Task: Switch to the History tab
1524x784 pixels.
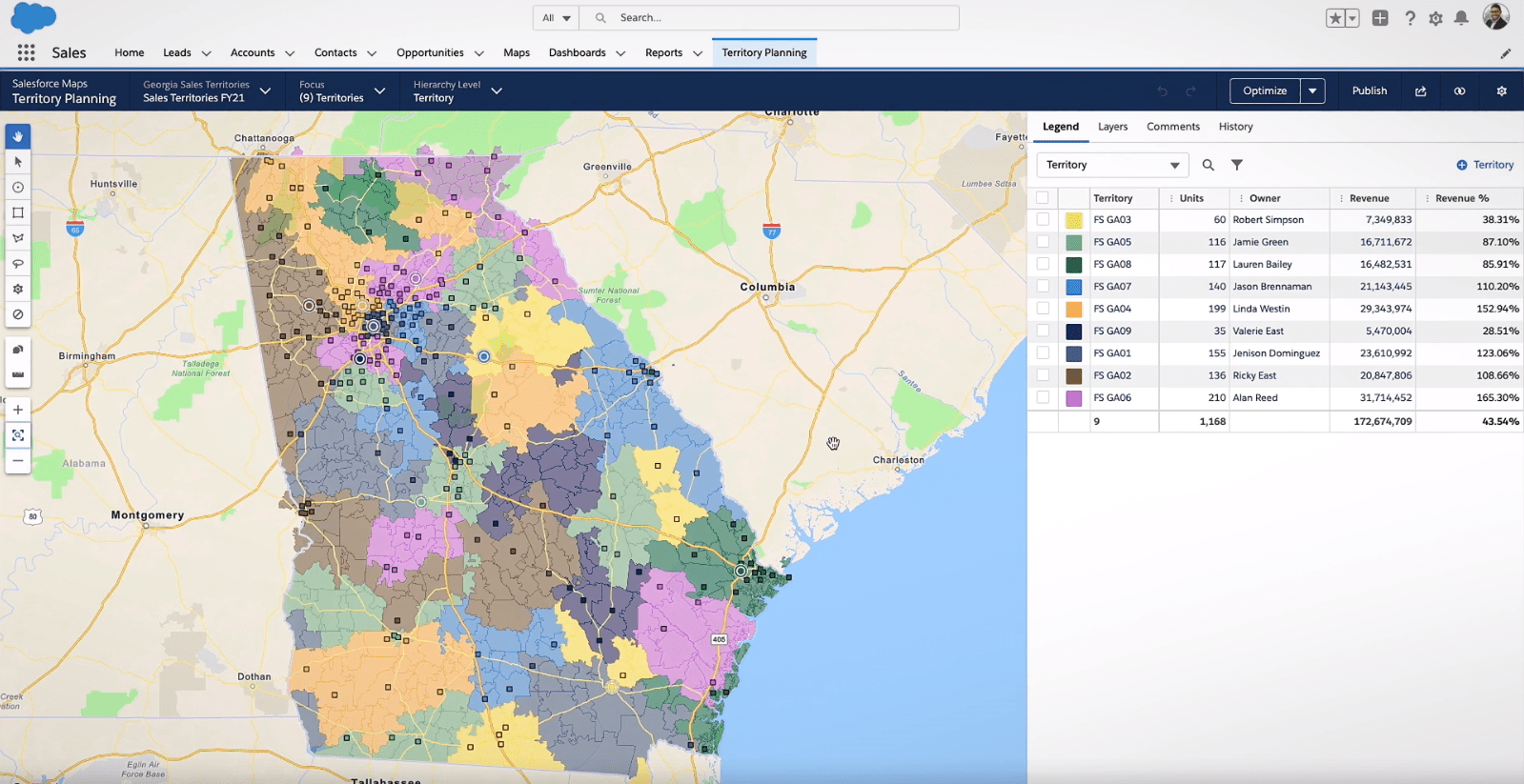Action: pyautogui.click(x=1235, y=127)
